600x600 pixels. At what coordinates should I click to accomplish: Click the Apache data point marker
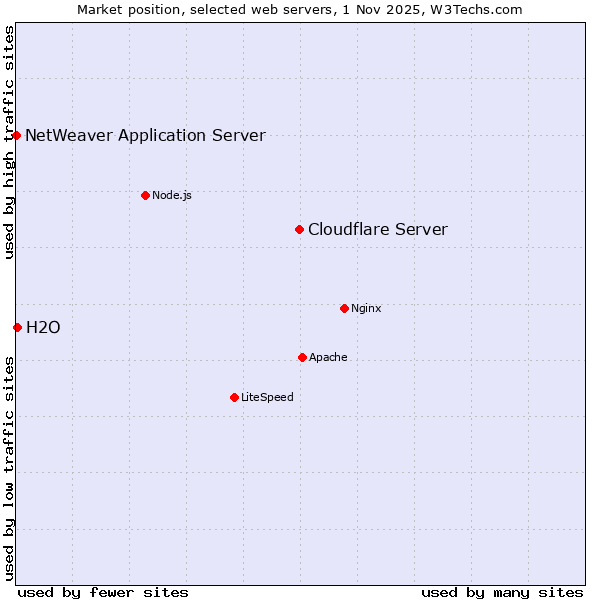[302, 357]
